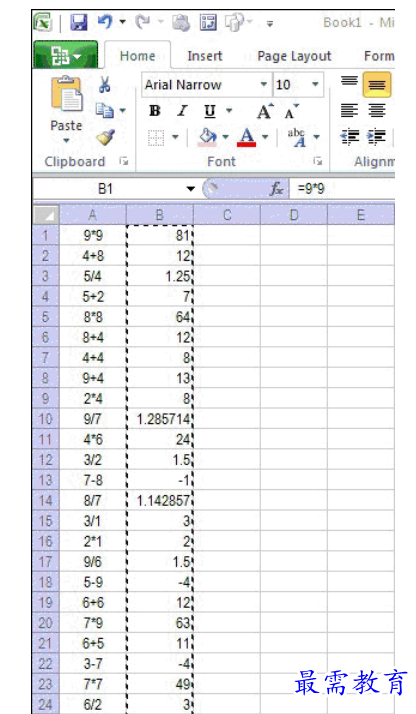Click the Increase Font Size icon

pos(265,111)
